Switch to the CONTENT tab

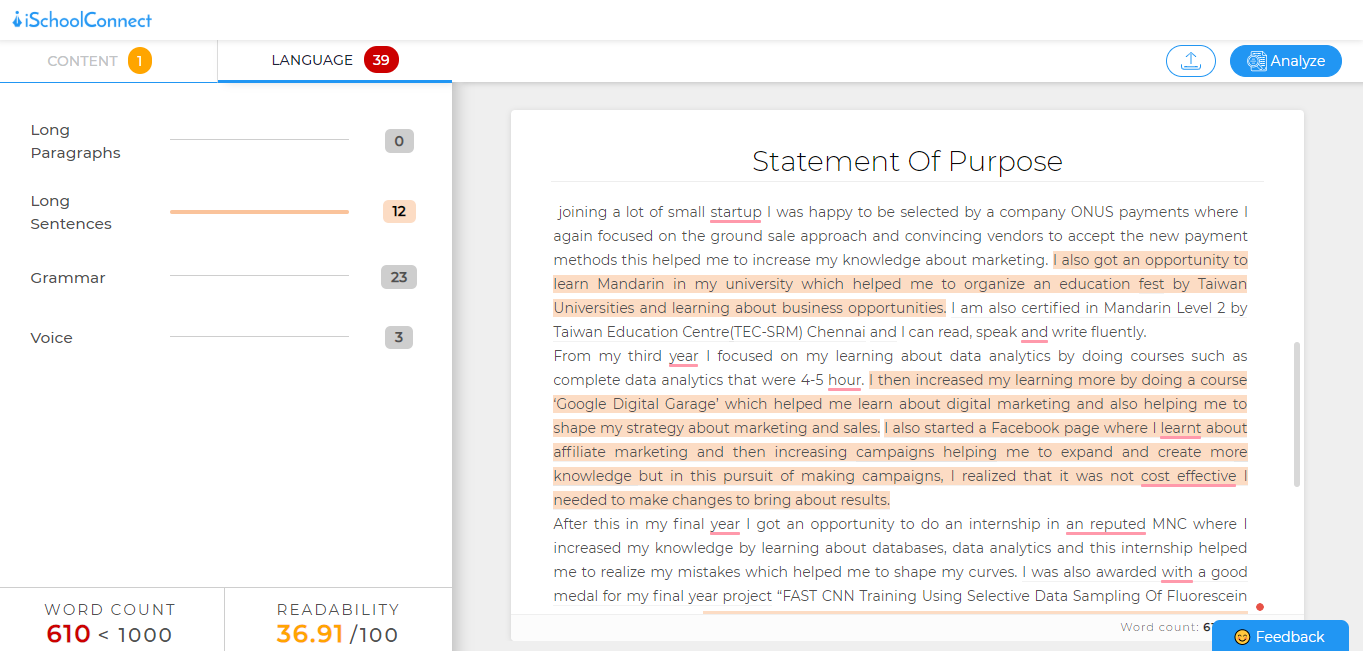[82, 61]
